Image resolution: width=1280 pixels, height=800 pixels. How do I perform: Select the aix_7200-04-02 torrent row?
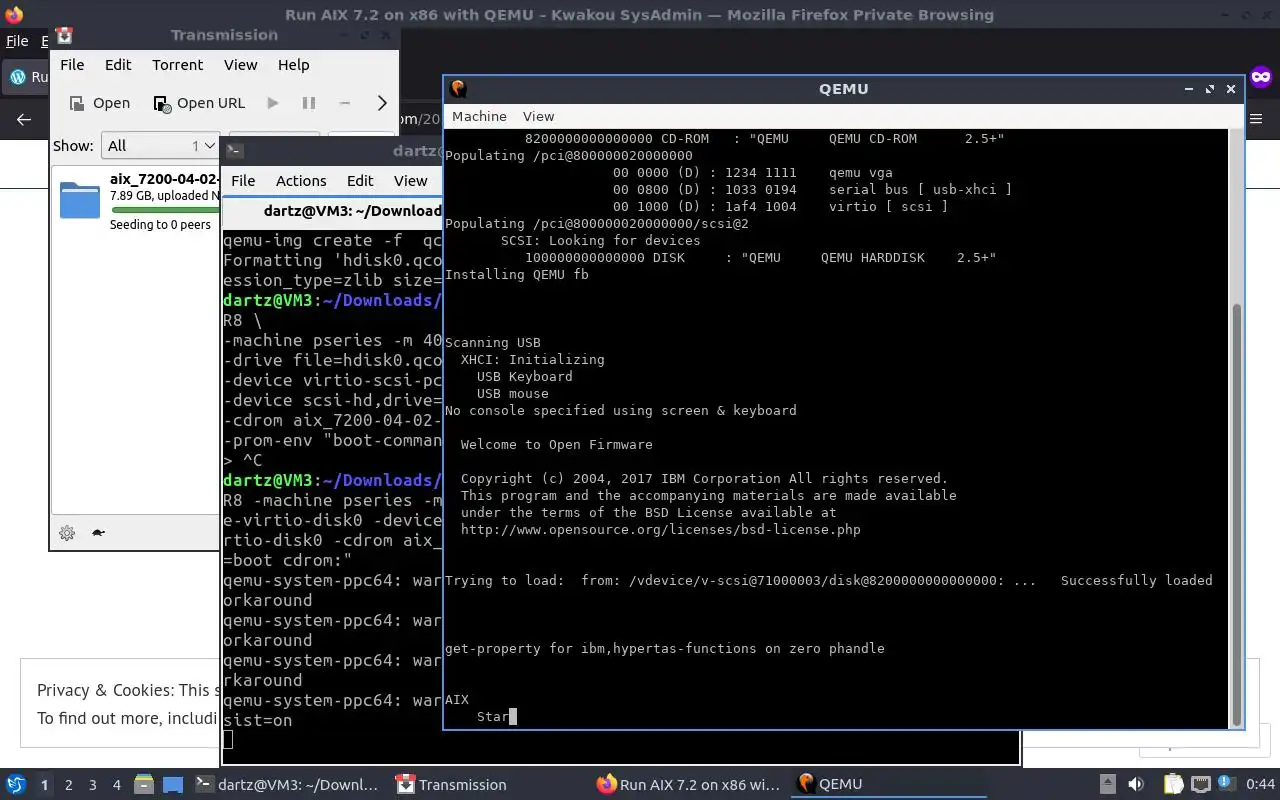coord(135,201)
